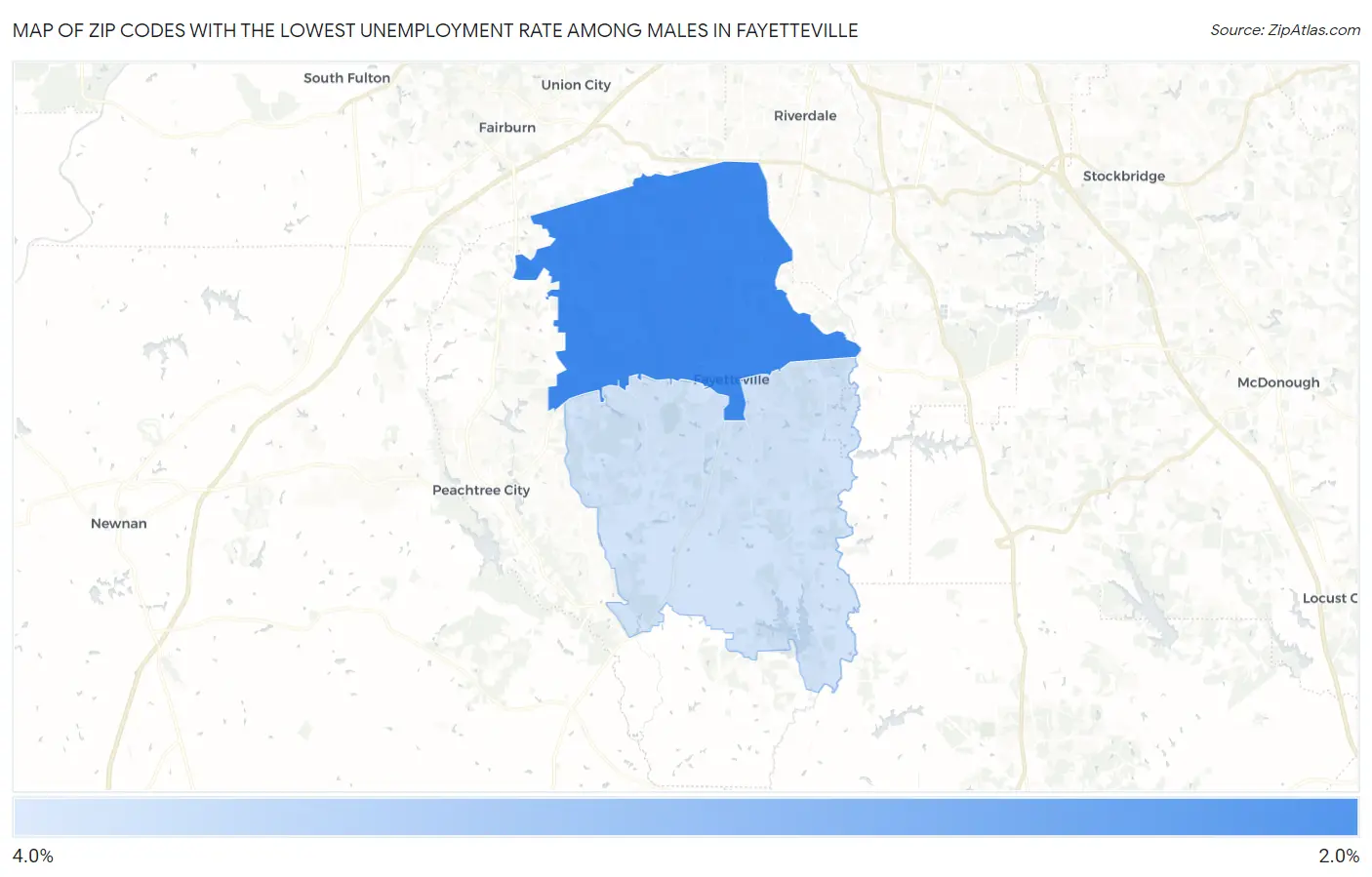Click the '2.0%' legend maximum value
This screenshot has width=1372, height=877.
[1339, 856]
